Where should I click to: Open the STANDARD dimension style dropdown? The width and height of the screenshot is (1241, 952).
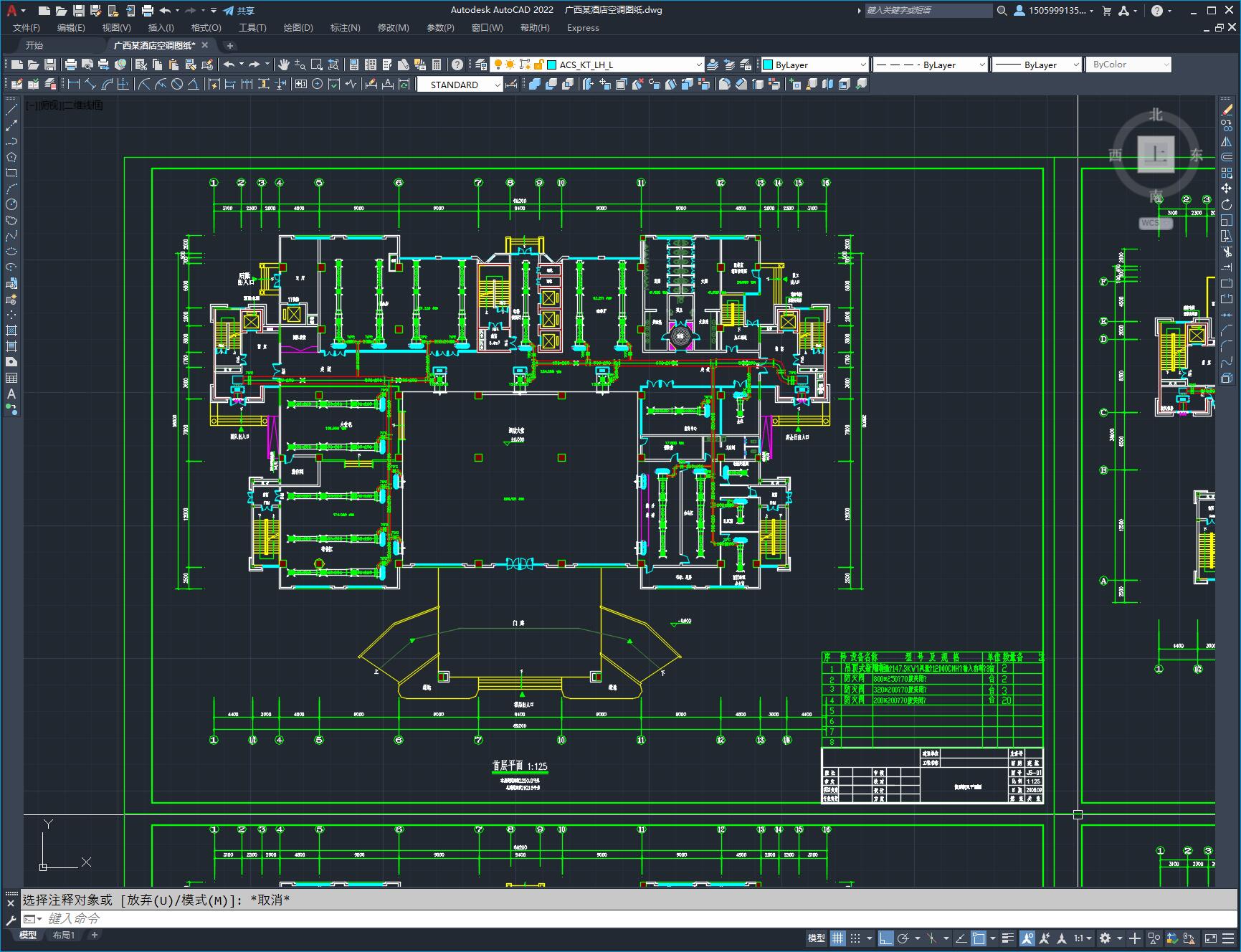(x=460, y=85)
